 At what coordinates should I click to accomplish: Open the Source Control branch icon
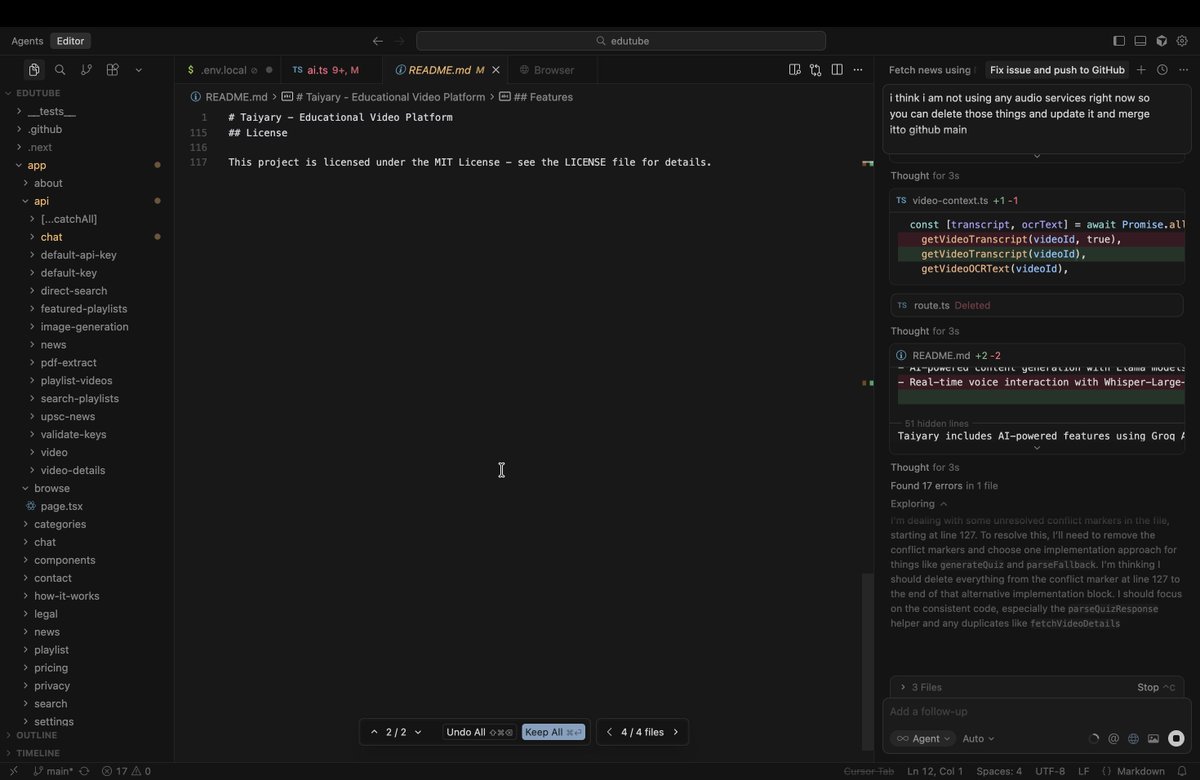pyautogui.click(x=86, y=70)
